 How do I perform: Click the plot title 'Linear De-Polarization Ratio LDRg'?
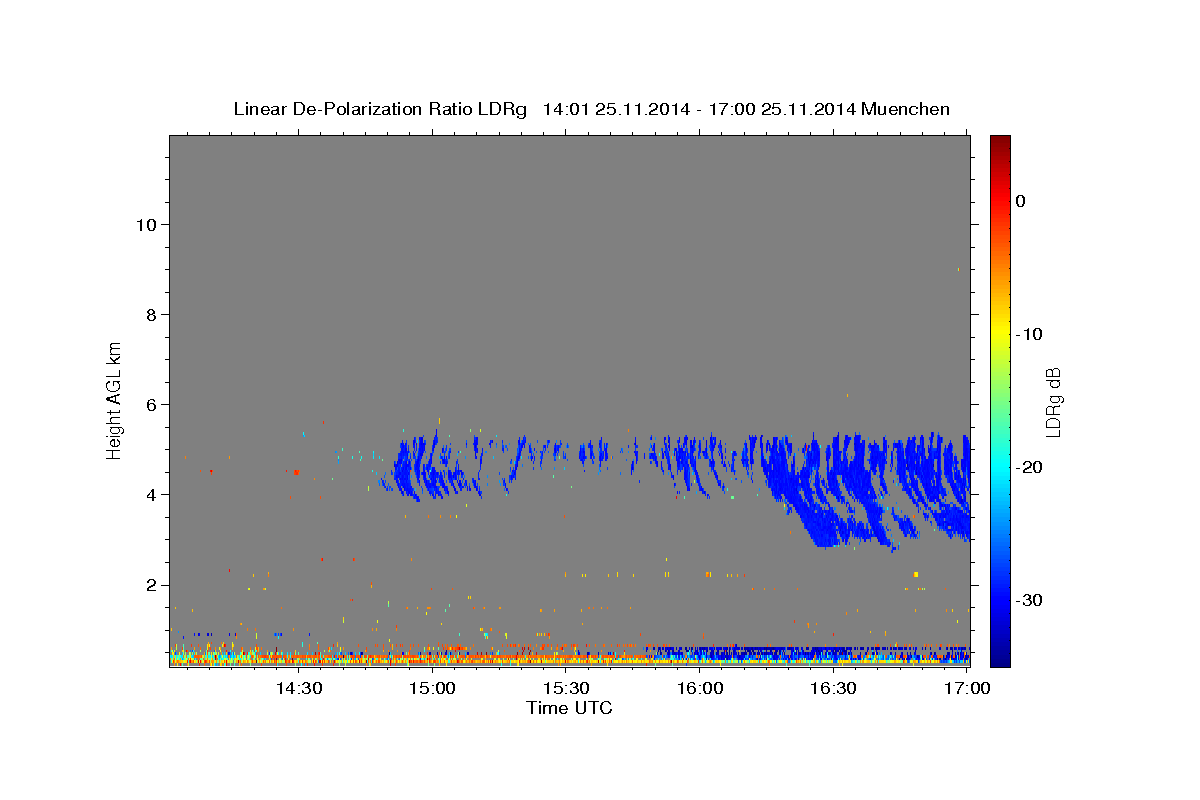pyautogui.click(x=379, y=109)
